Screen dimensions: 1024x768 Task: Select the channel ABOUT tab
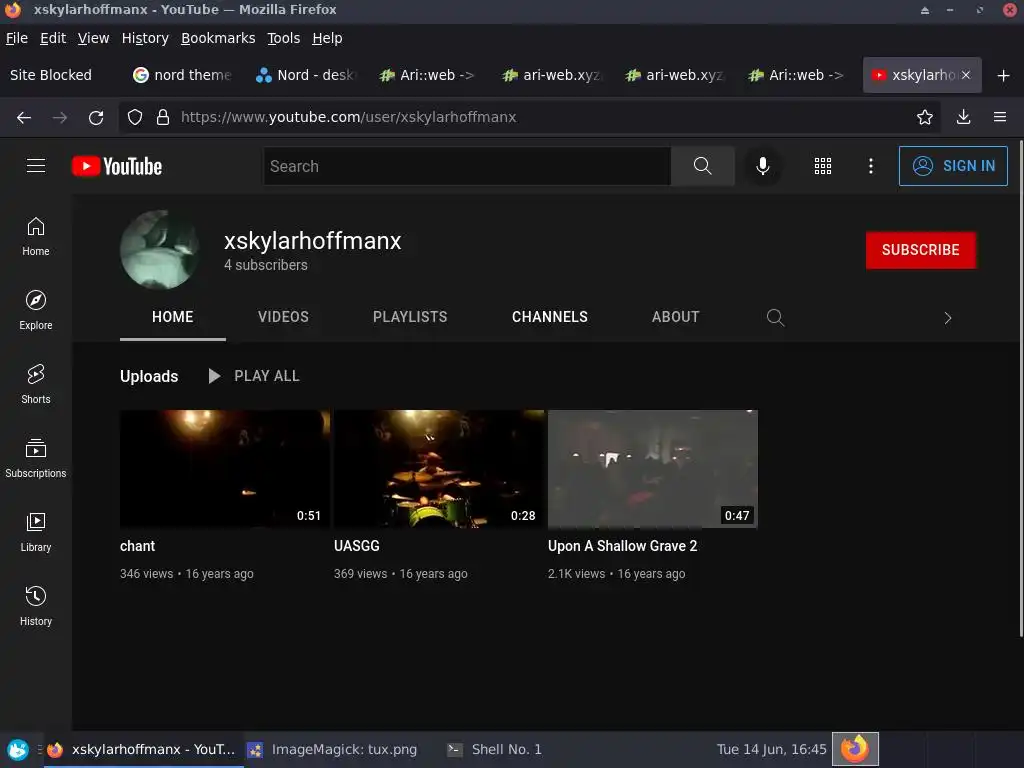click(x=675, y=317)
